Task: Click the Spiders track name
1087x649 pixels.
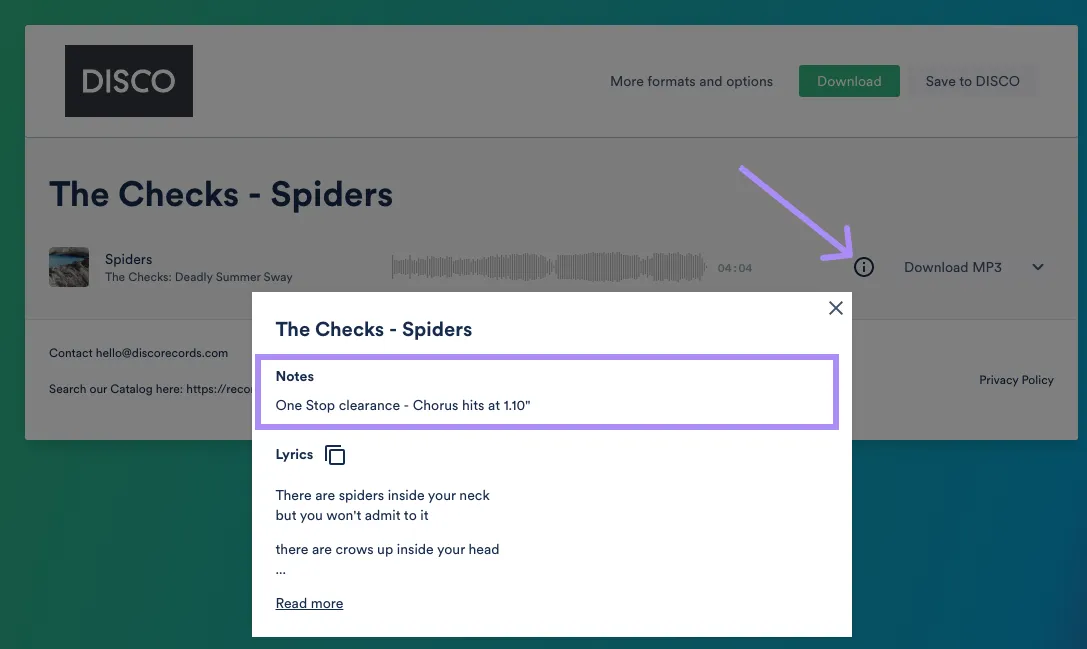Action: click(x=129, y=259)
